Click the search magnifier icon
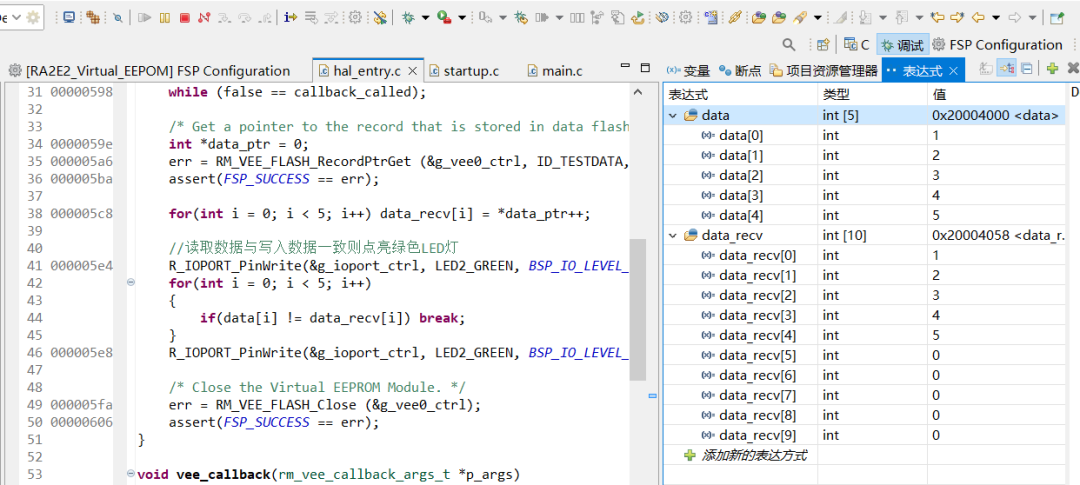Image resolution: width=1080 pixels, height=485 pixels. click(x=789, y=45)
